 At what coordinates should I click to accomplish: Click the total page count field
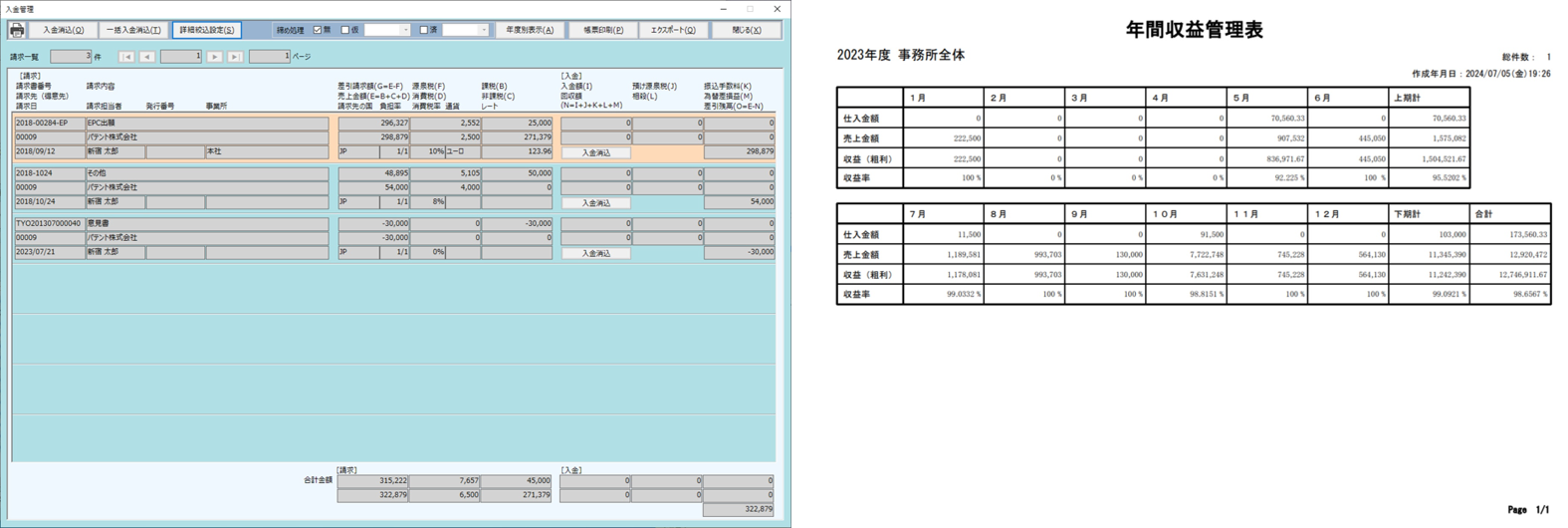269,57
